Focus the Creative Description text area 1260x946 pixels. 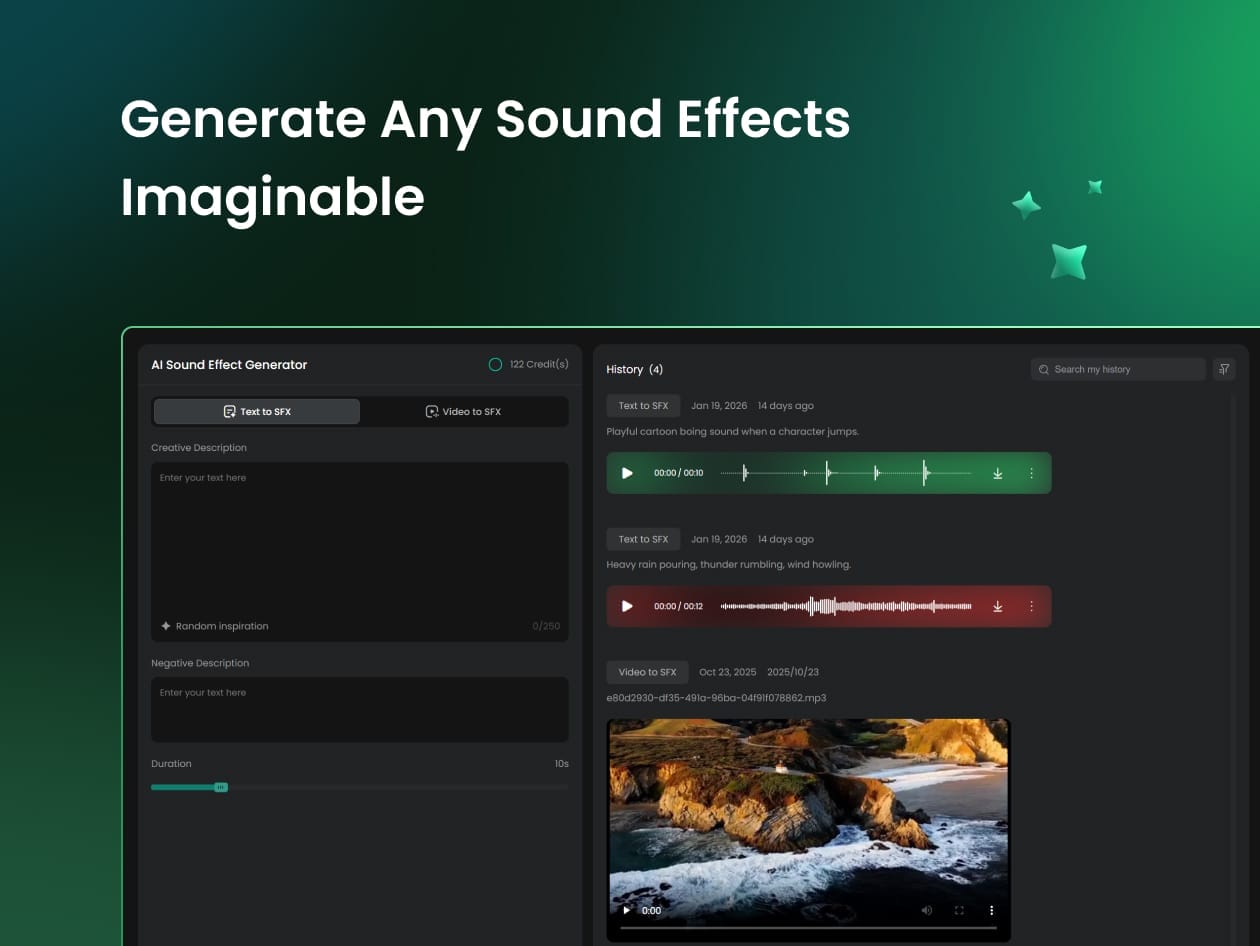(x=360, y=540)
